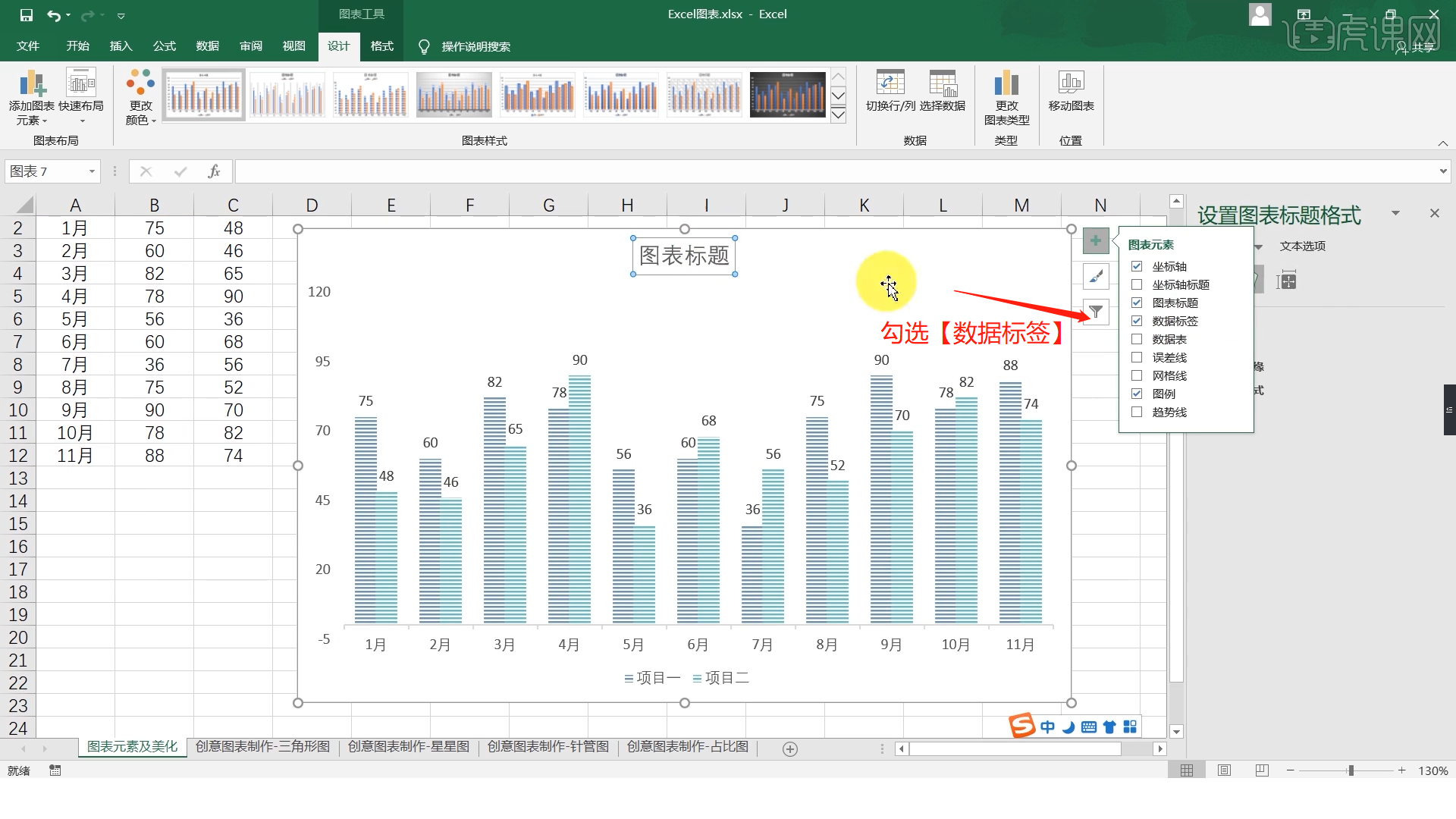Screen dimensions: 1456x819
Task: Click the zoom slider handle
Action: click(1351, 770)
